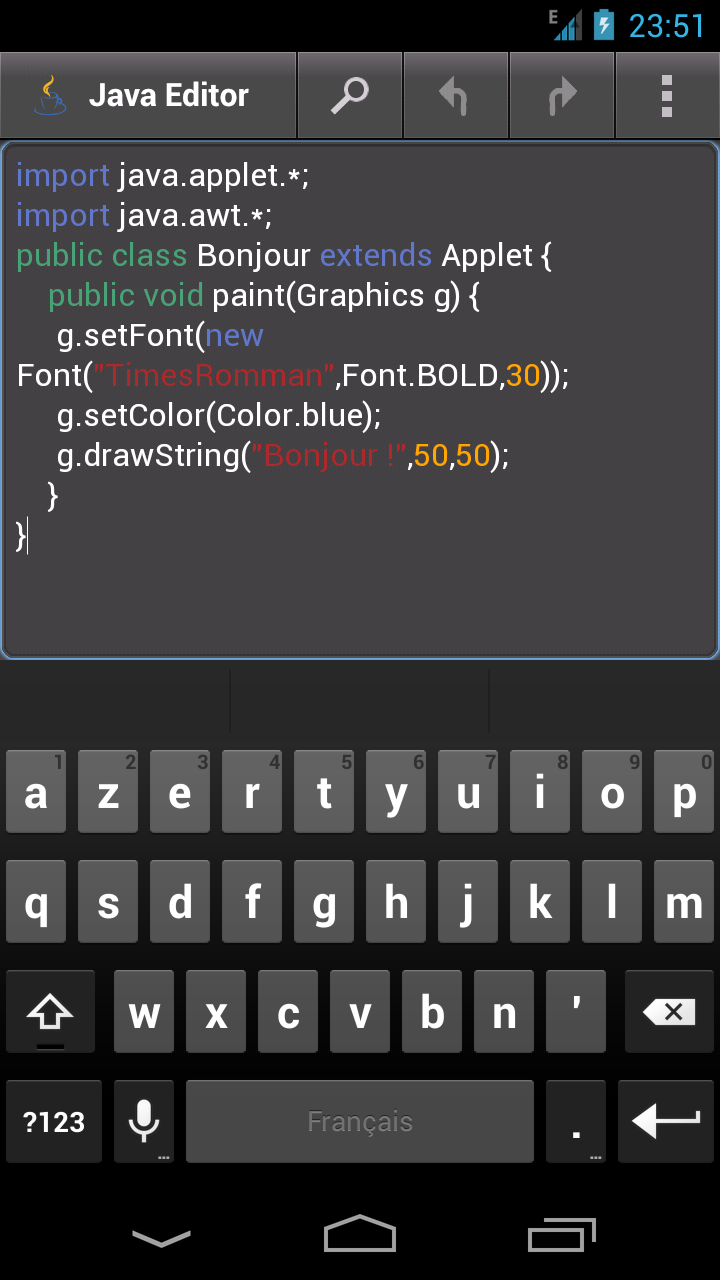Tap the letter s key
This screenshot has height=1280, width=720.
click(x=108, y=902)
